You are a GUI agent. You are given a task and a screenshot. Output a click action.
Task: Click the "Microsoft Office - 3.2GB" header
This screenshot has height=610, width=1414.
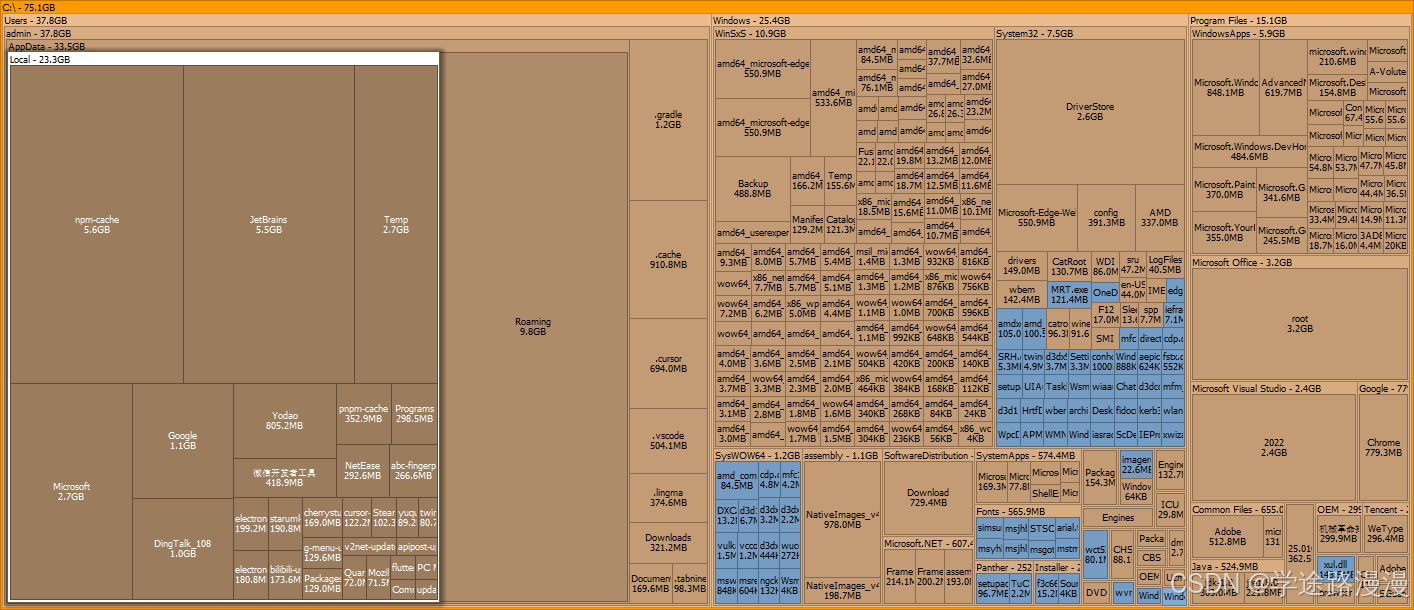1242,262
